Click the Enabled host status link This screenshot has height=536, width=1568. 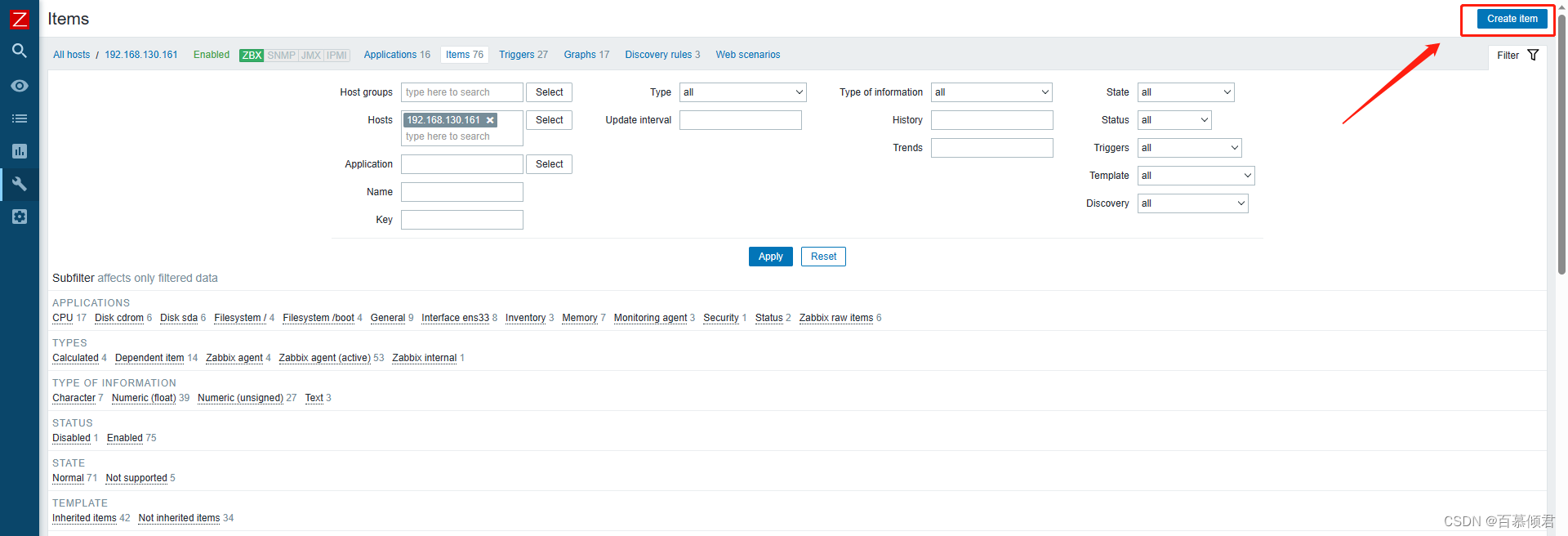pyautogui.click(x=212, y=55)
